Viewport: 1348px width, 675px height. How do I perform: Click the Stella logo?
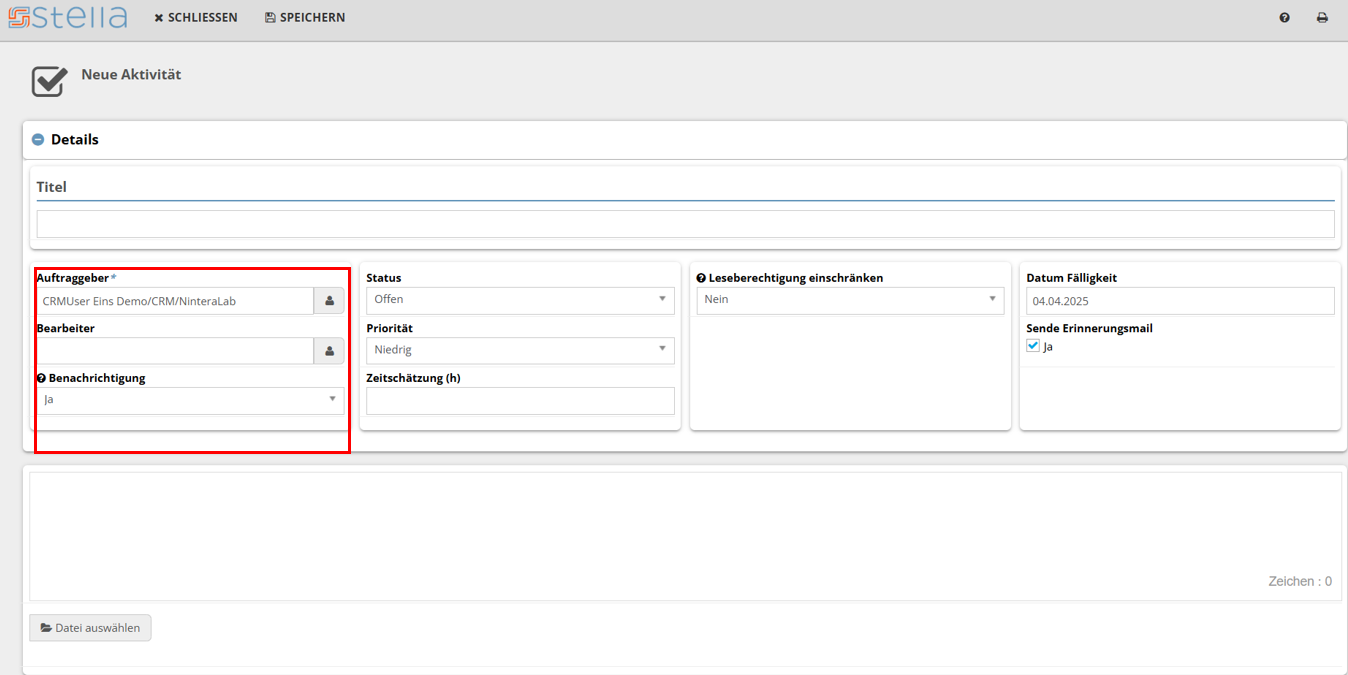pyautogui.click(x=68, y=17)
